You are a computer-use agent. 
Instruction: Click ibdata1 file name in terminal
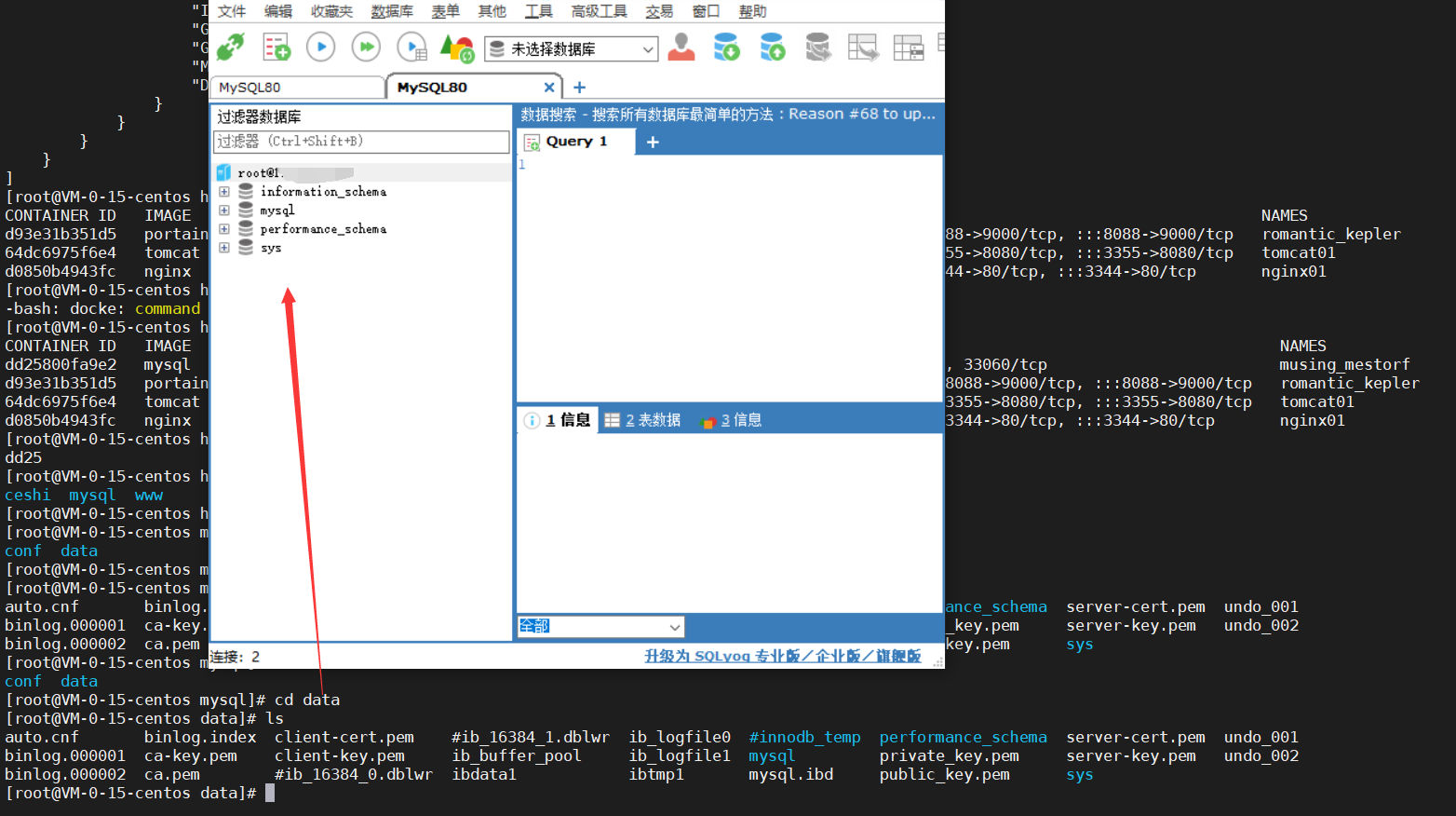(484, 774)
